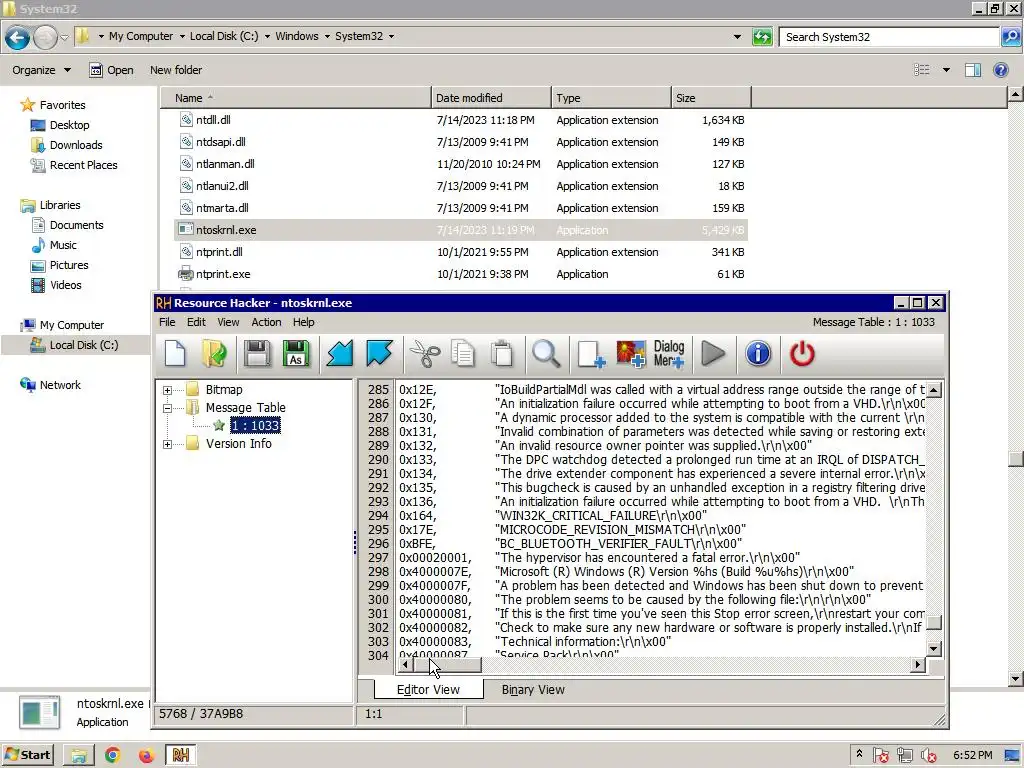Open the View menu in Resource Hacker
Screen dimensions: 1024x768
(228, 322)
